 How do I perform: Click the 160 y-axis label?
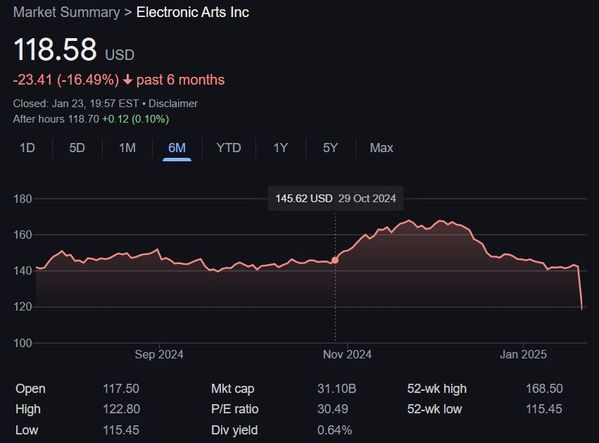point(23,234)
